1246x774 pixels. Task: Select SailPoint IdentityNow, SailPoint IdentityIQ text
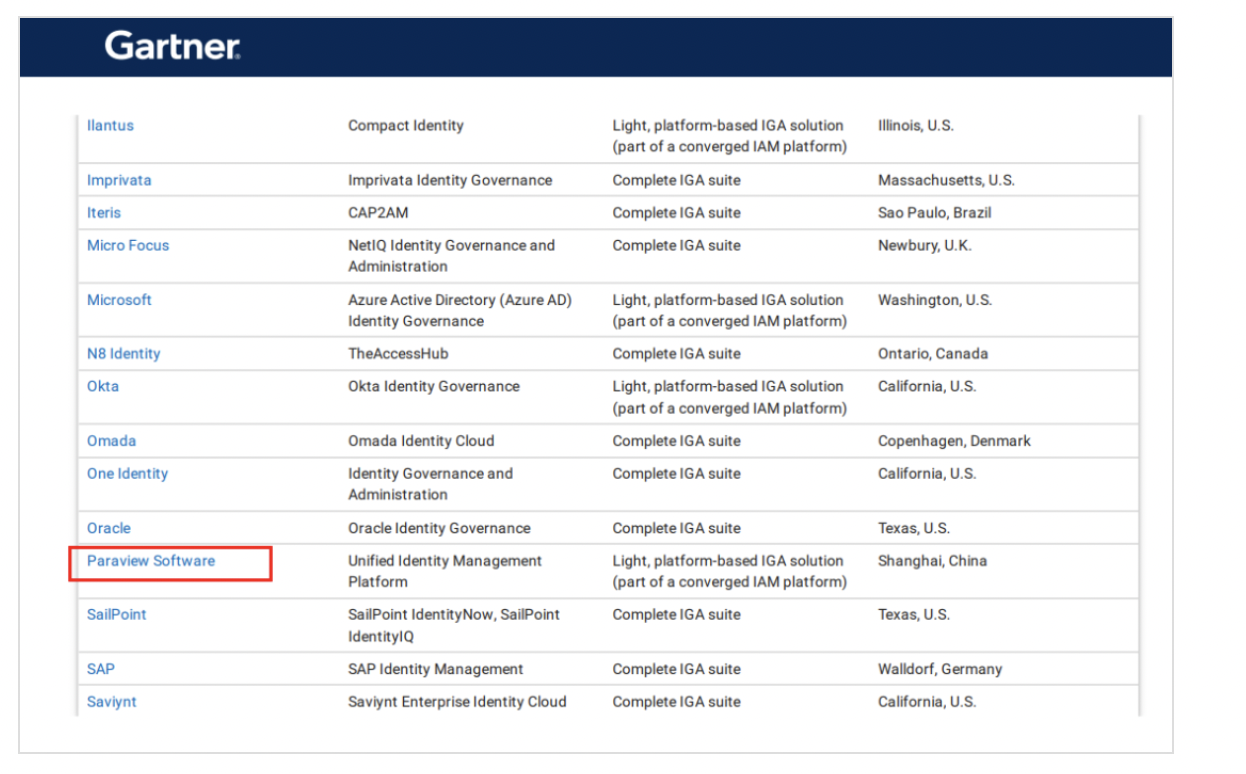tap(454, 626)
